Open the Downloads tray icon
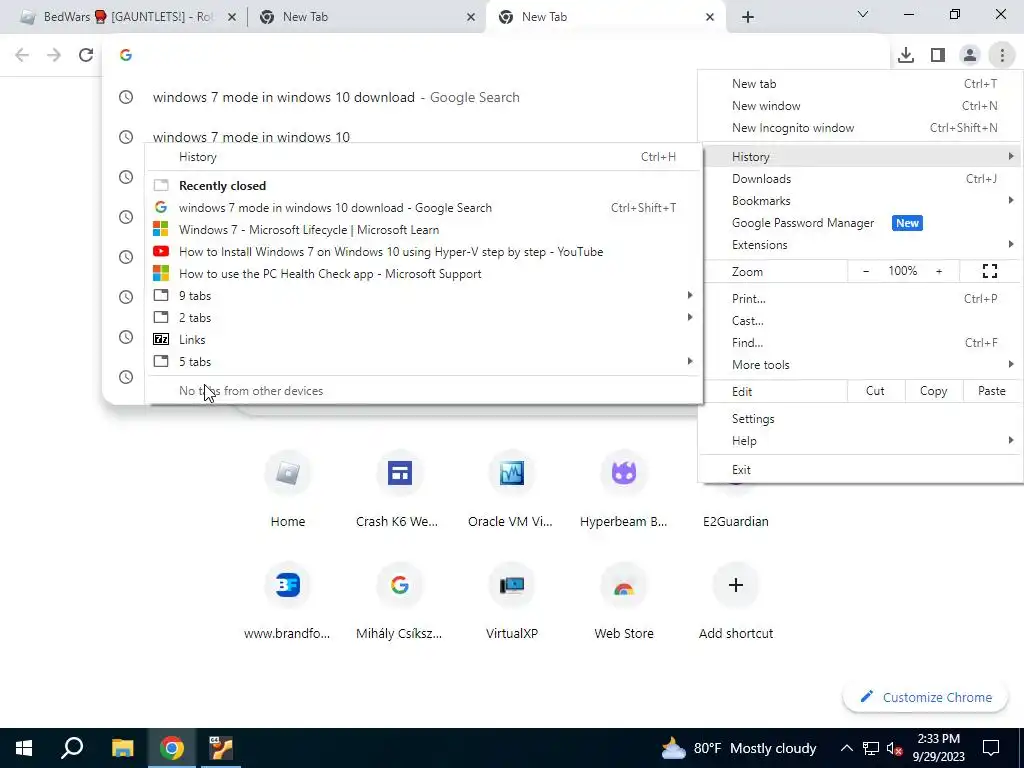This screenshot has height=768, width=1024. pyautogui.click(x=906, y=55)
